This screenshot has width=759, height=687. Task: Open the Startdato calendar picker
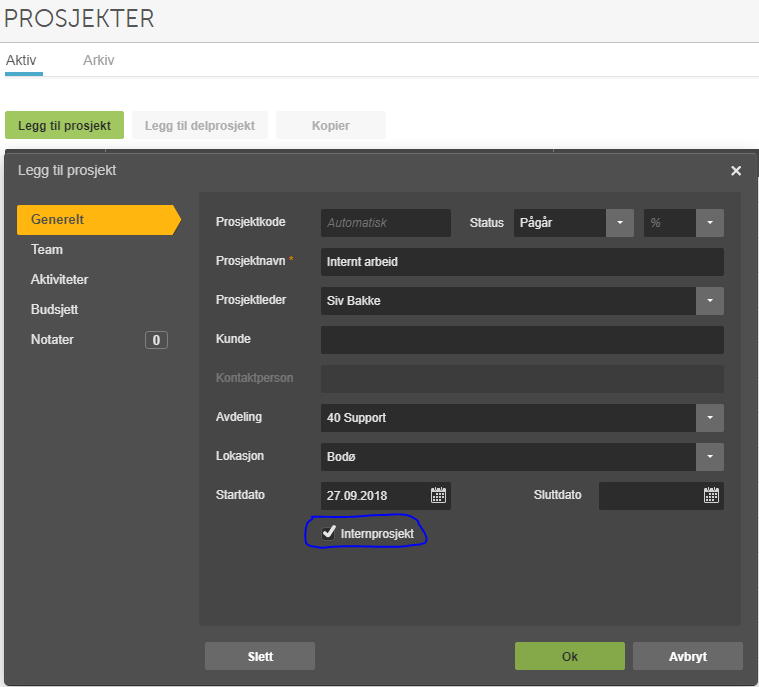click(438, 495)
